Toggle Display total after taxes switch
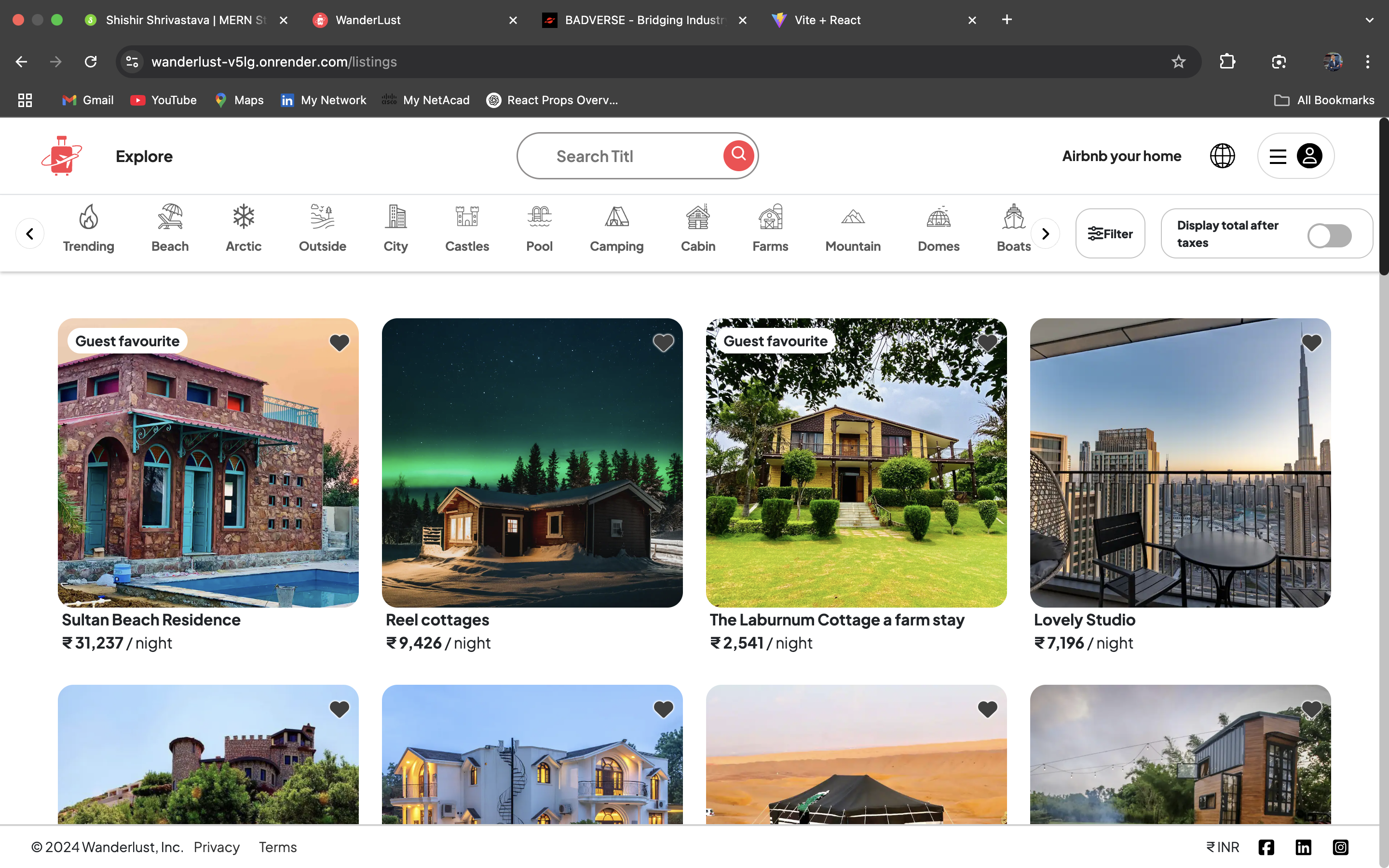Image resolution: width=1389 pixels, height=868 pixels. click(x=1329, y=235)
